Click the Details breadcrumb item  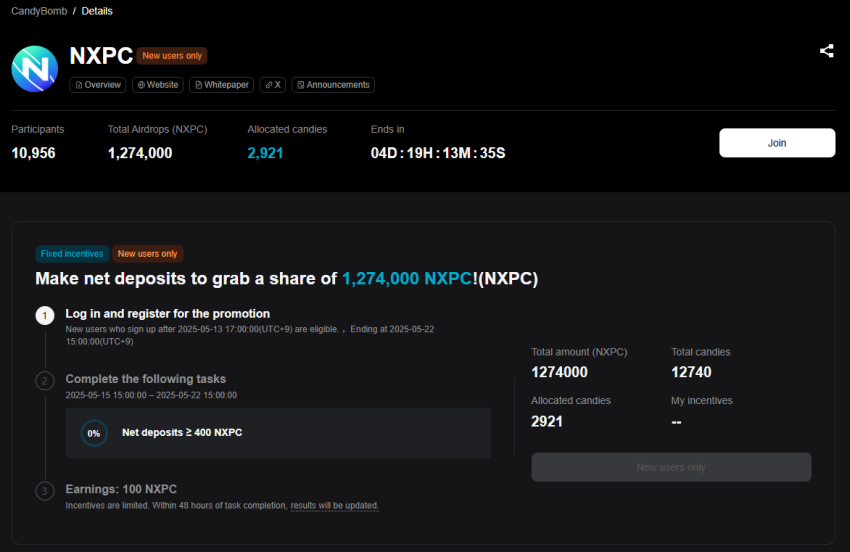97,11
